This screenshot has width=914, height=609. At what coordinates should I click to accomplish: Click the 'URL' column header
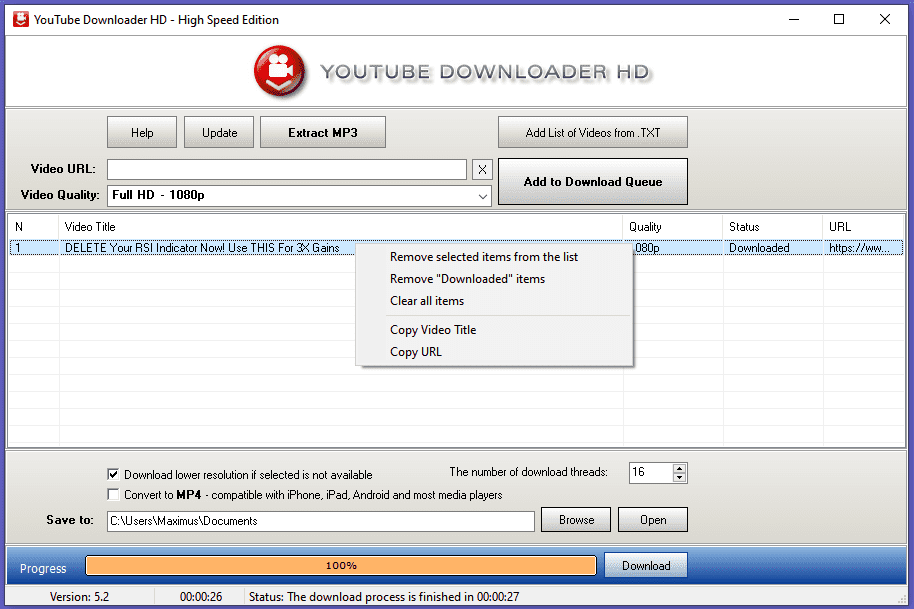tap(864, 227)
